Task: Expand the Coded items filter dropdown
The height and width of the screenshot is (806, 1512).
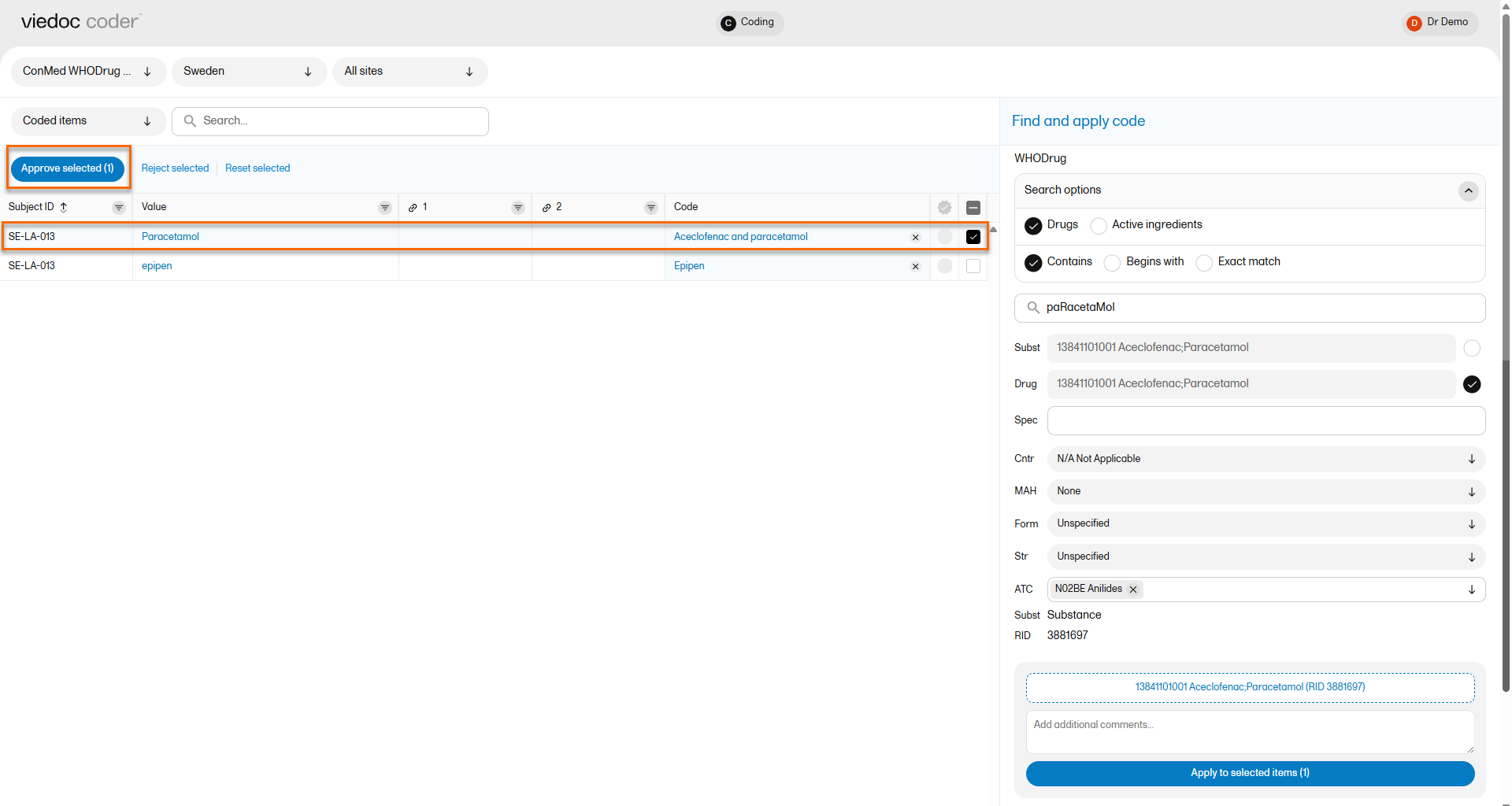Action: pos(87,121)
